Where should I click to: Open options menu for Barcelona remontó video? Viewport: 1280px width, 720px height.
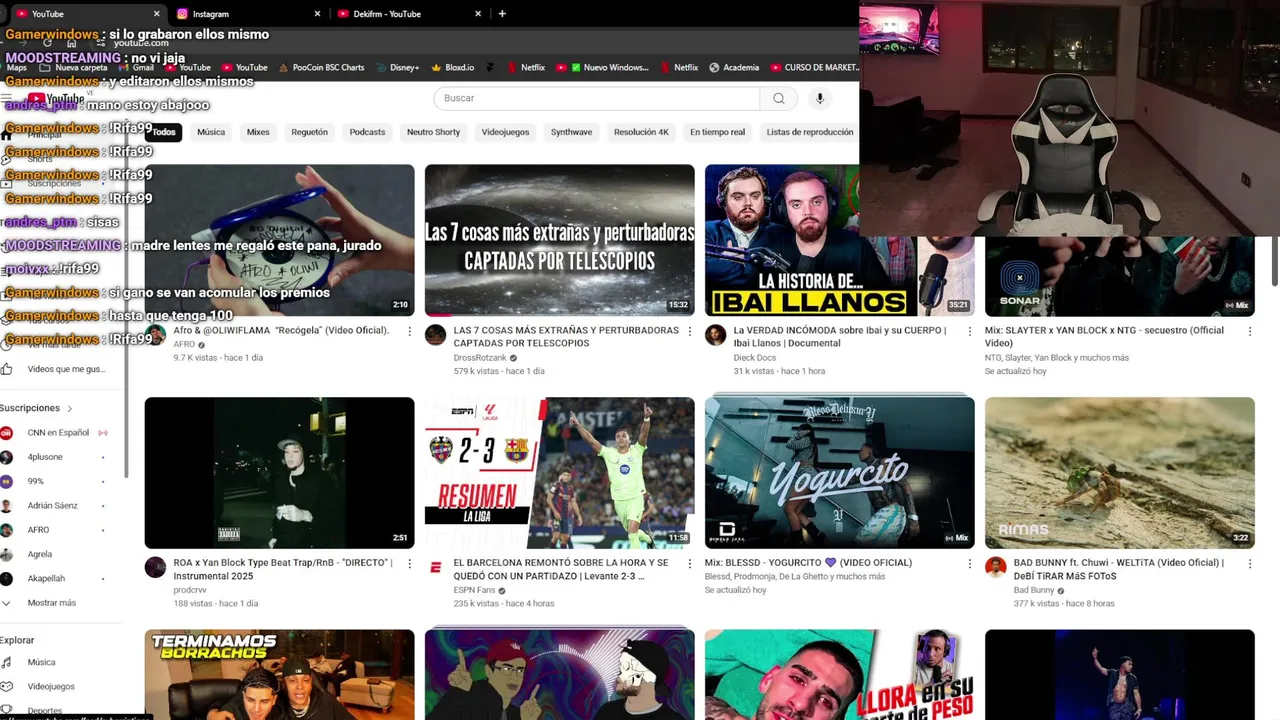coord(689,563)
